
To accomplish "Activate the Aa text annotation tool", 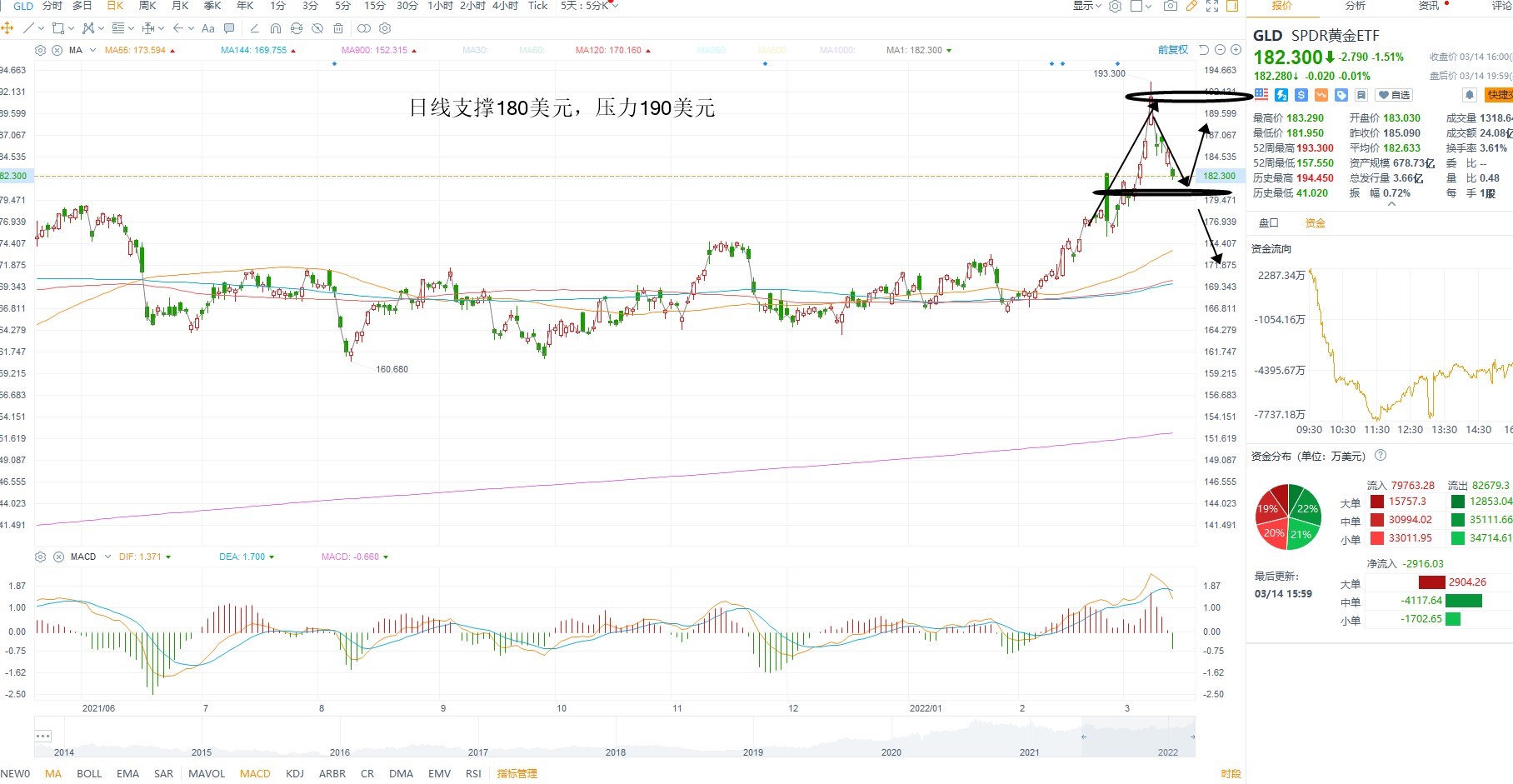I will (x=208, y=28).
